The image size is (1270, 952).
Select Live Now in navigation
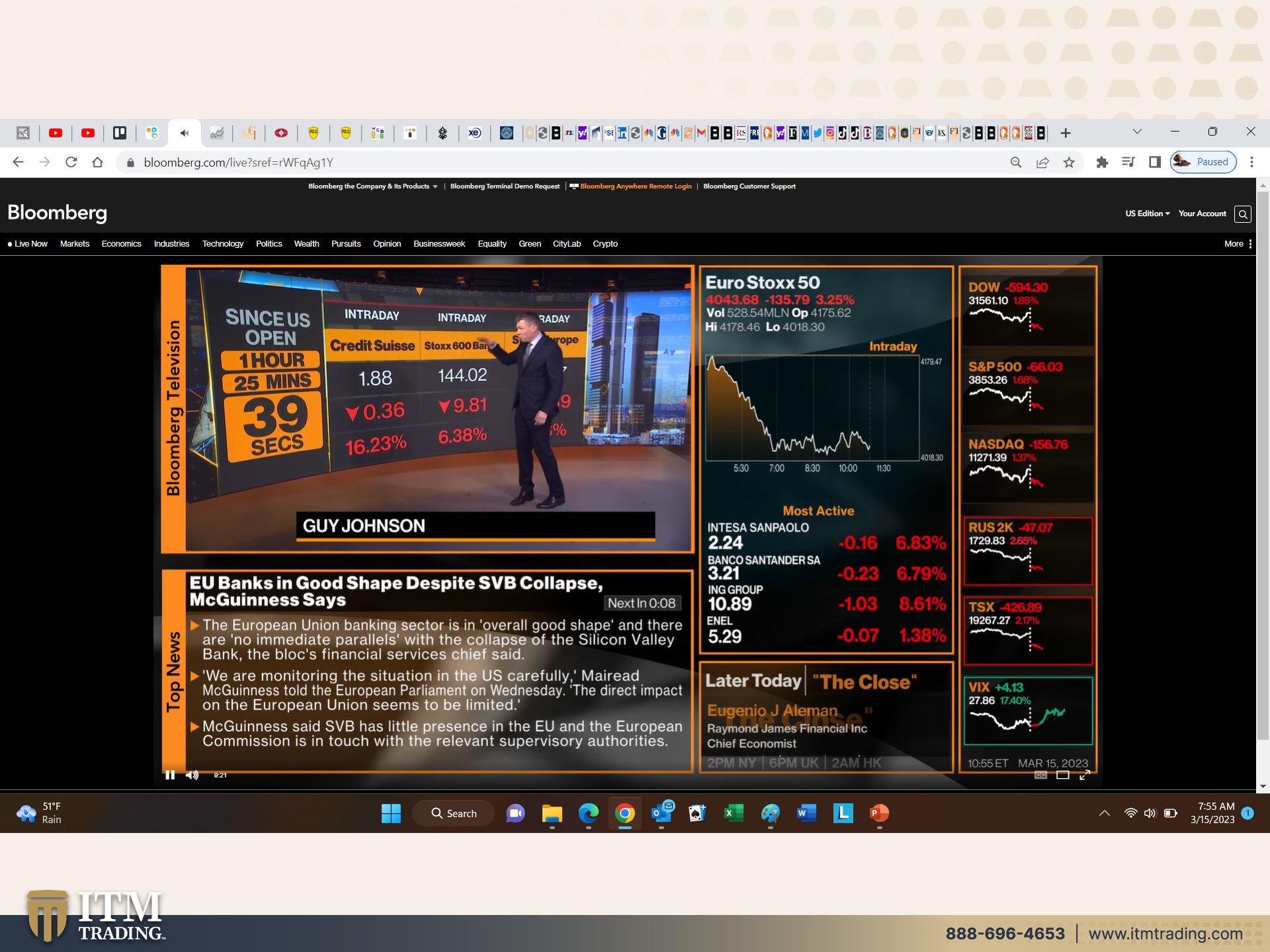[x=27, y=244]
